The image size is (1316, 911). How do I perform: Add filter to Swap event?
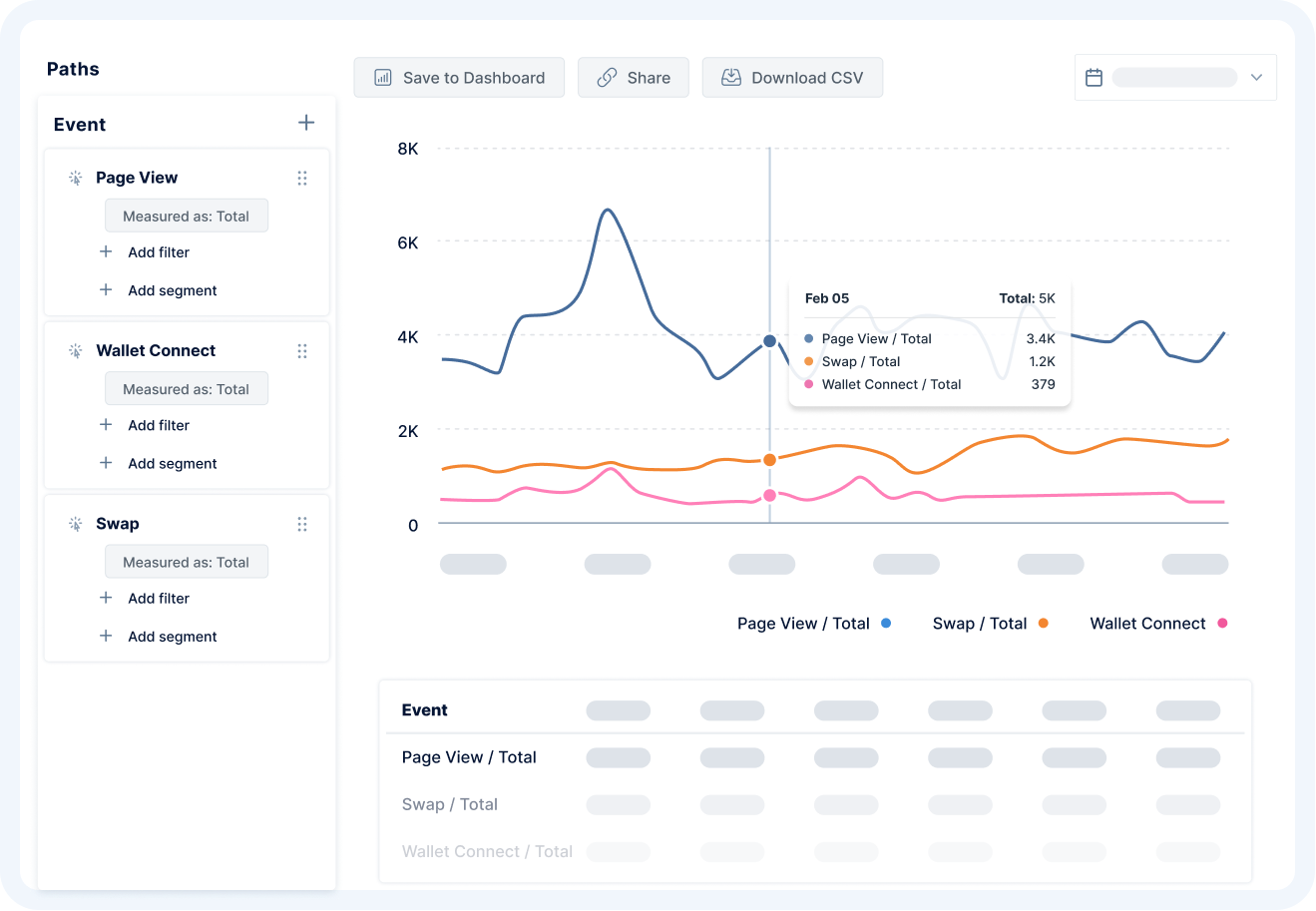pos(159,598)
